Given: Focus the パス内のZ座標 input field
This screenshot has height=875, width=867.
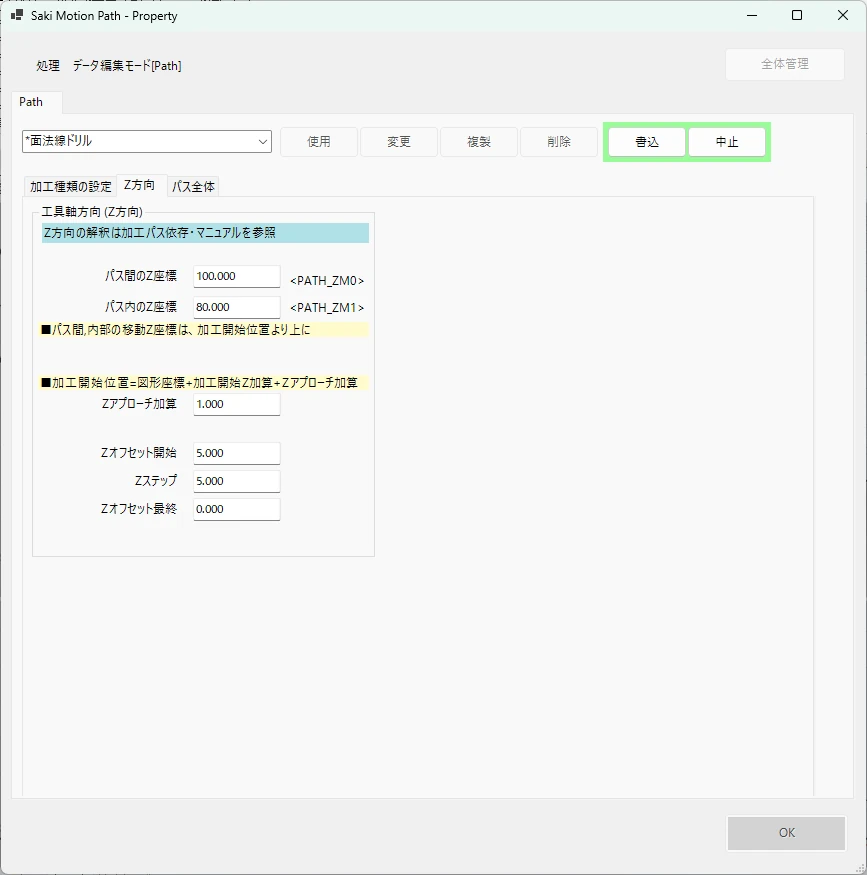Looking at the screenshot, I should (237, 307).
